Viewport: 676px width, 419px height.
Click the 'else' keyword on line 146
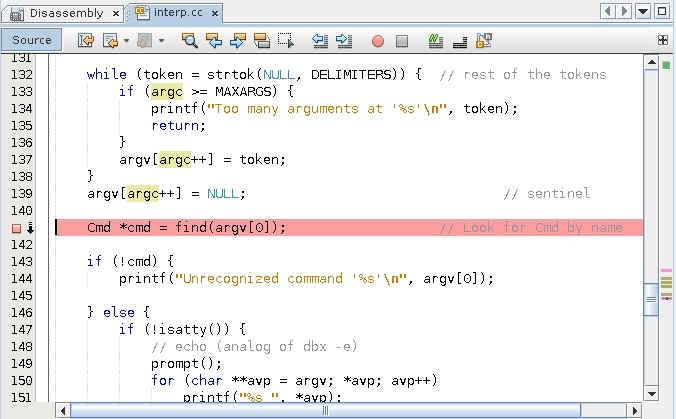click(x=119, y=313)
